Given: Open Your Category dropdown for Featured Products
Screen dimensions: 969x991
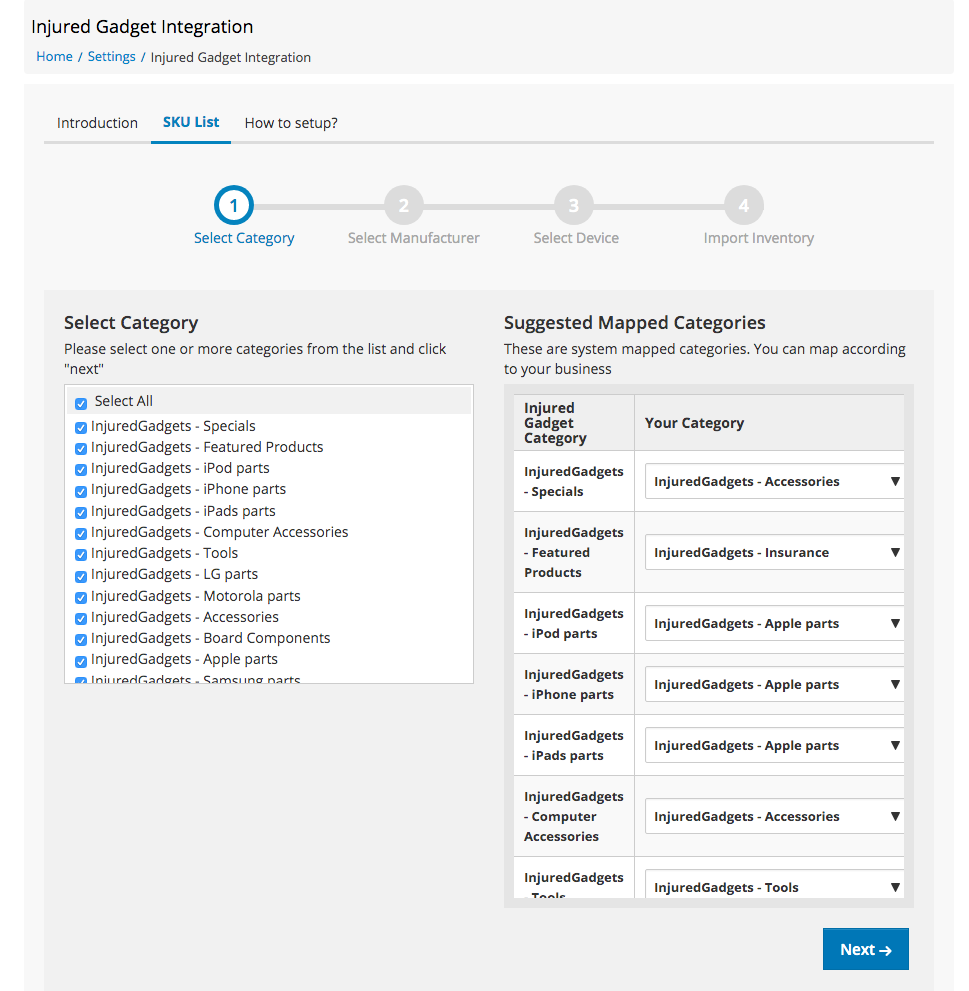Looking at the screenshot, I should 774,552.
